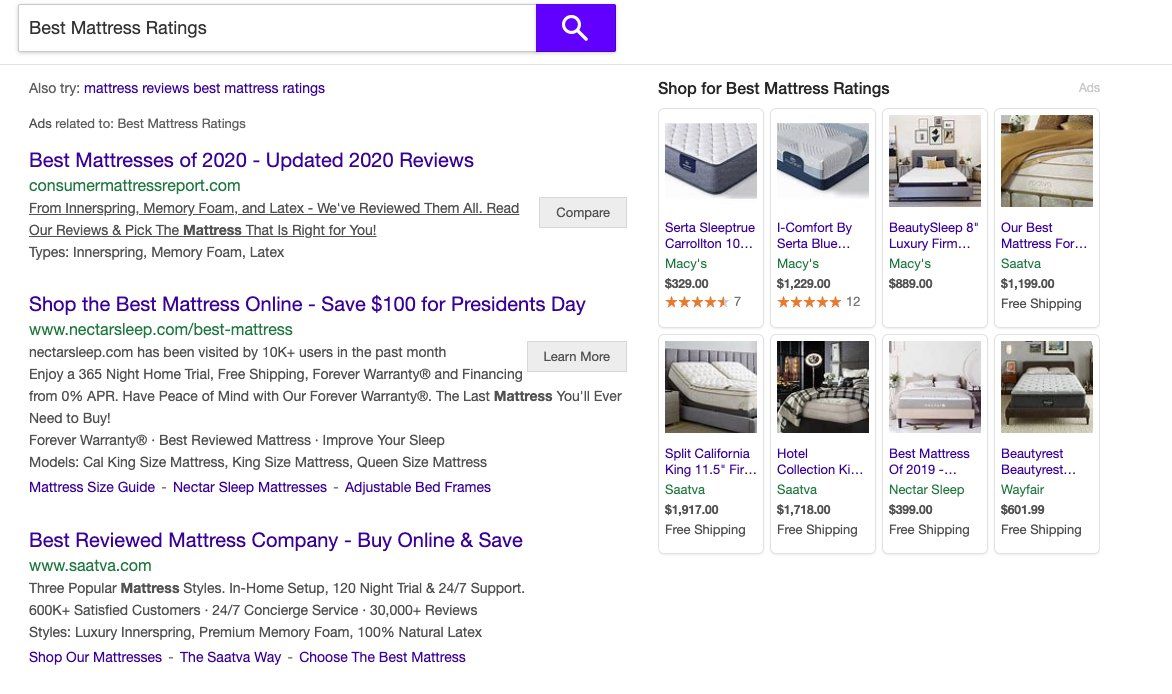Click the Beautyrest Wayfair product image
1172x694 pixels.
1046,387
